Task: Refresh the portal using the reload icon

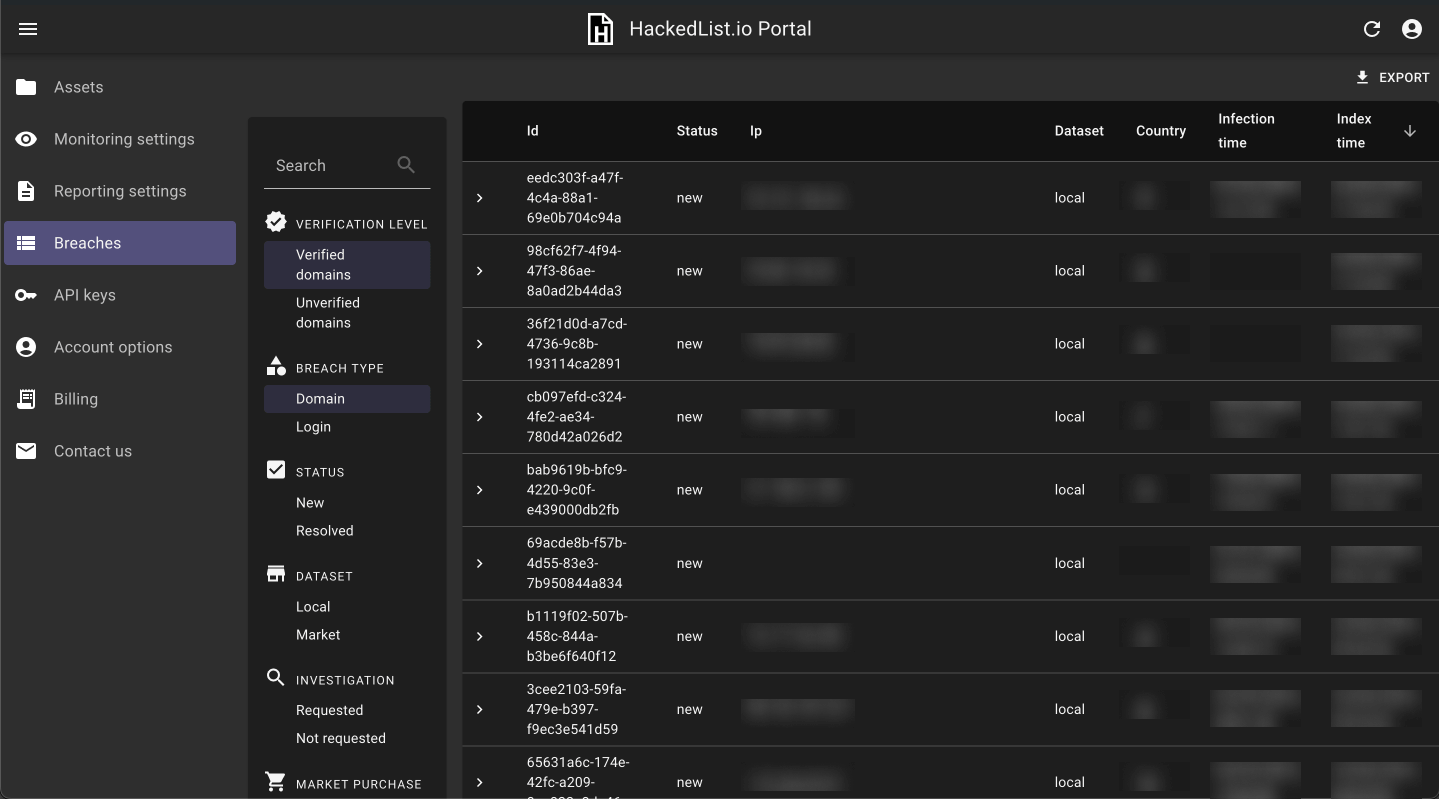Action: (x=1372, y=29)
